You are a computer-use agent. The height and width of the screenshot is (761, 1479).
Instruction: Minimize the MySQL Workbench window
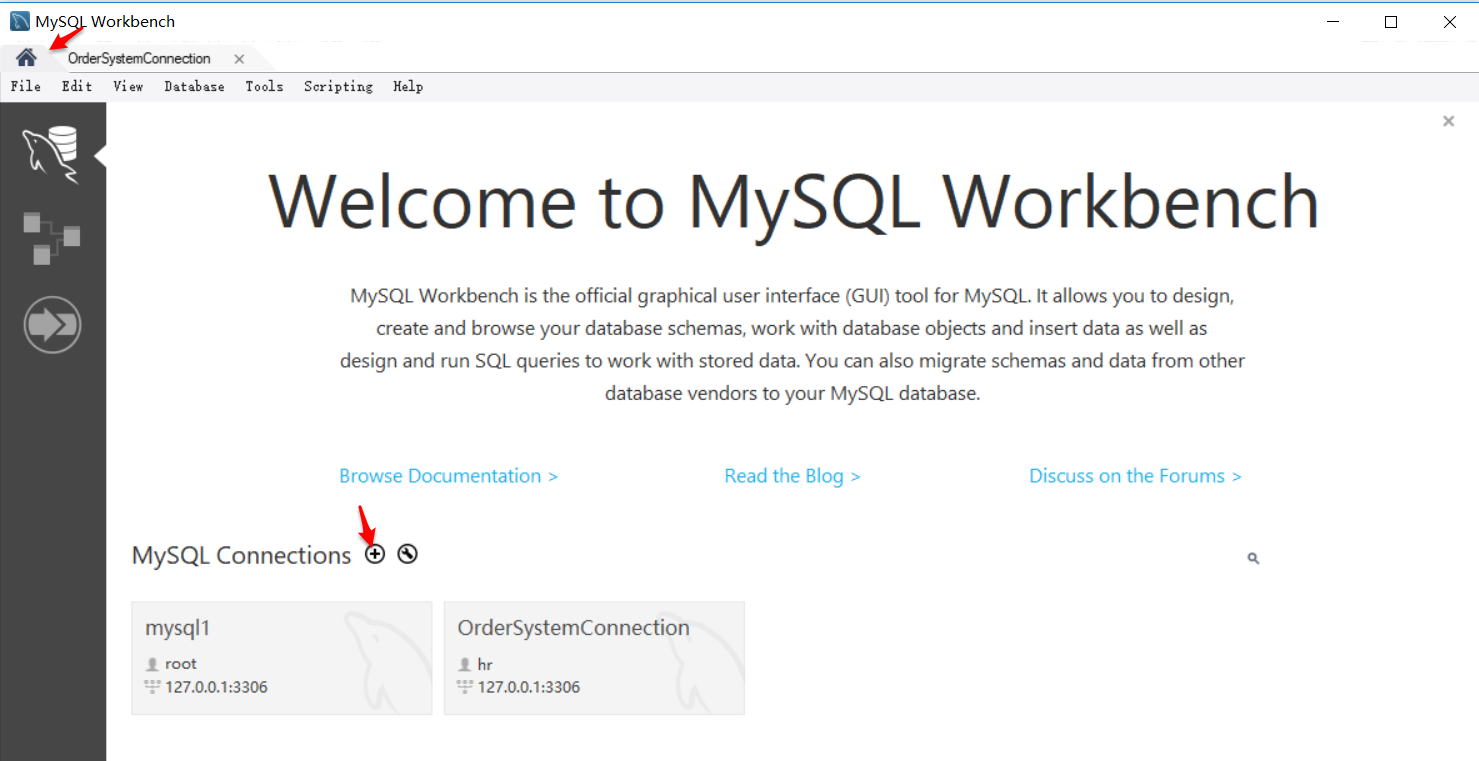click(x=1332, y=21)
